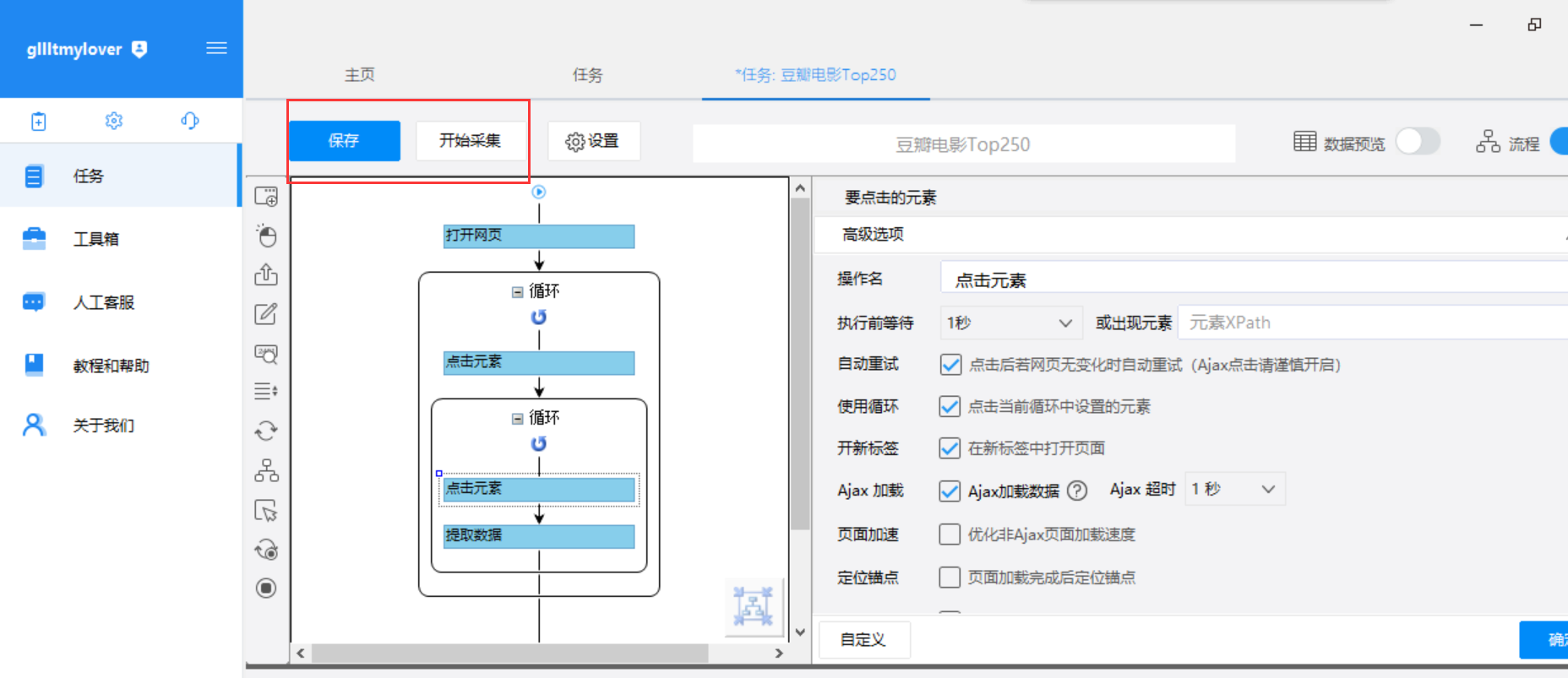Click the blue 保存 button
This screenshot has height=678, width=1568.
click(345, 141)
